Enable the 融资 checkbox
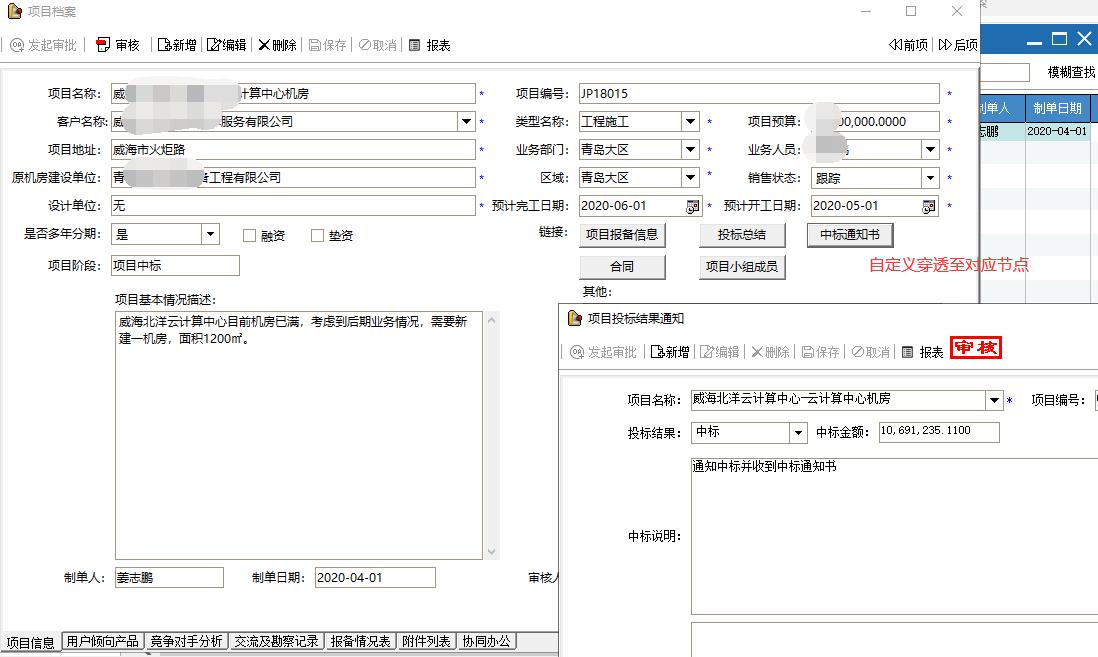The width and height of the screenshot is (1098, 657). (250, 236)
